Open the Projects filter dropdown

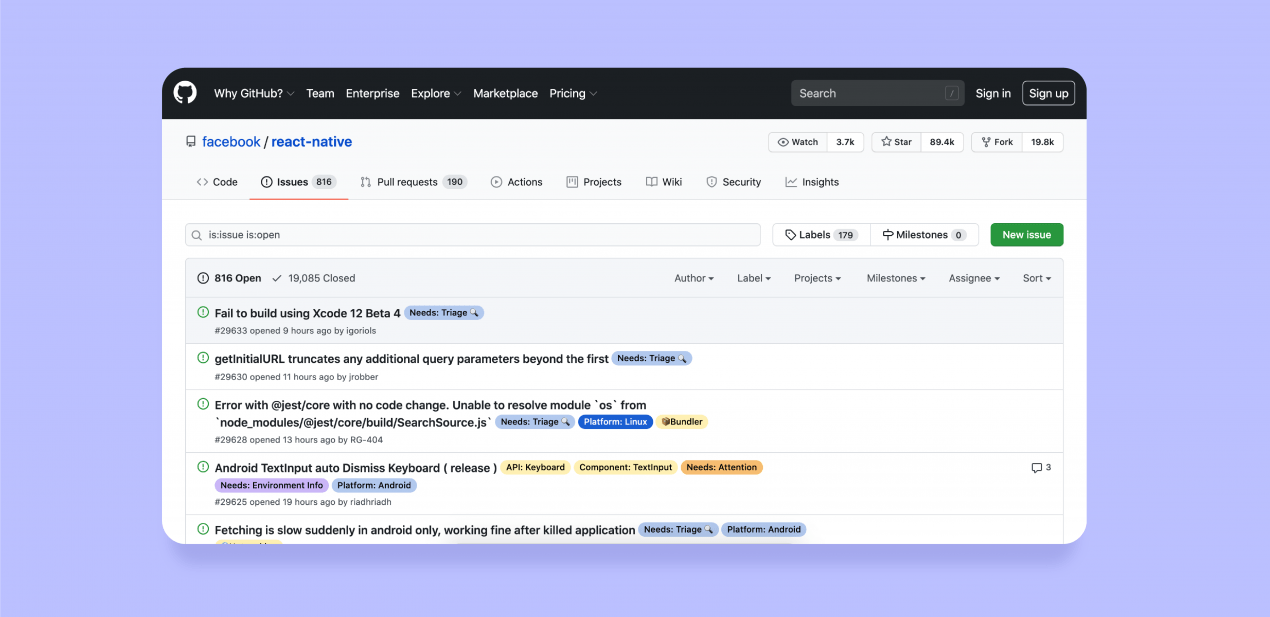point(818,278)
